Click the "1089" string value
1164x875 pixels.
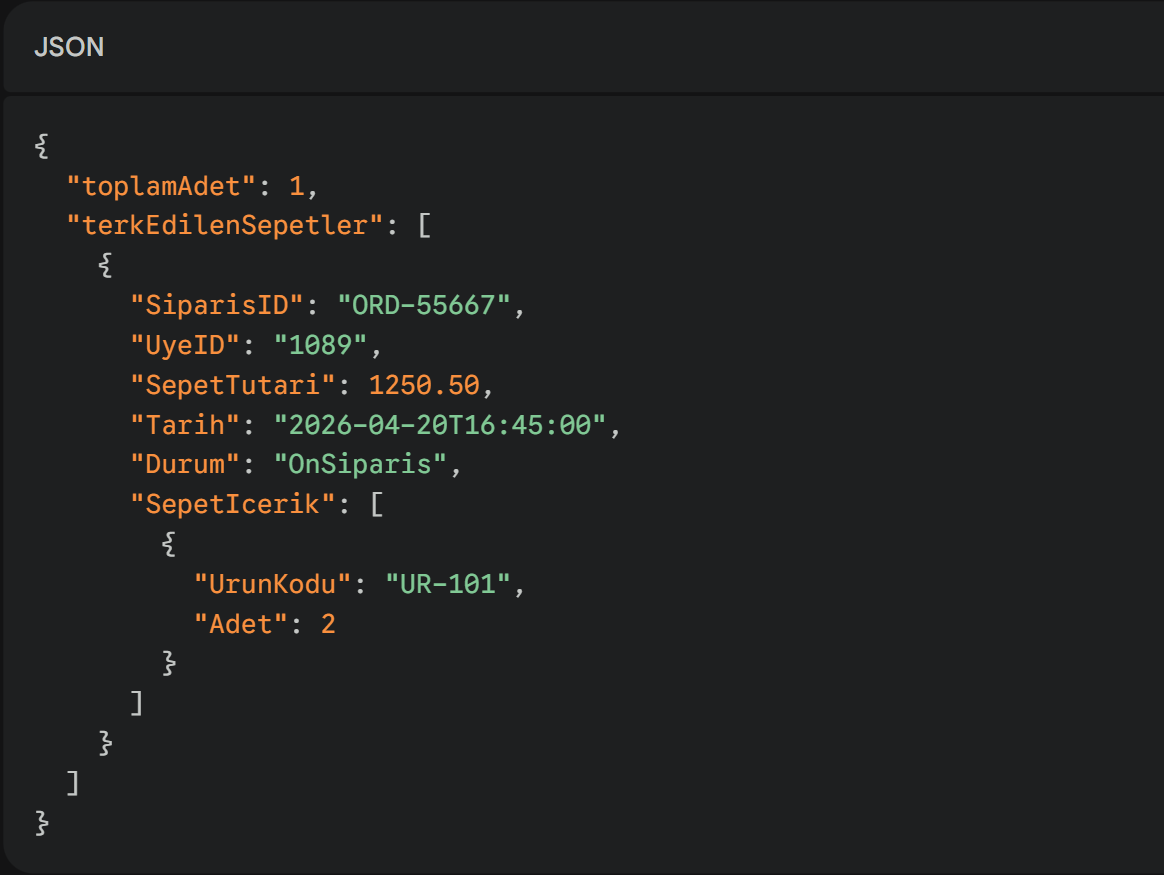(320, 345)
